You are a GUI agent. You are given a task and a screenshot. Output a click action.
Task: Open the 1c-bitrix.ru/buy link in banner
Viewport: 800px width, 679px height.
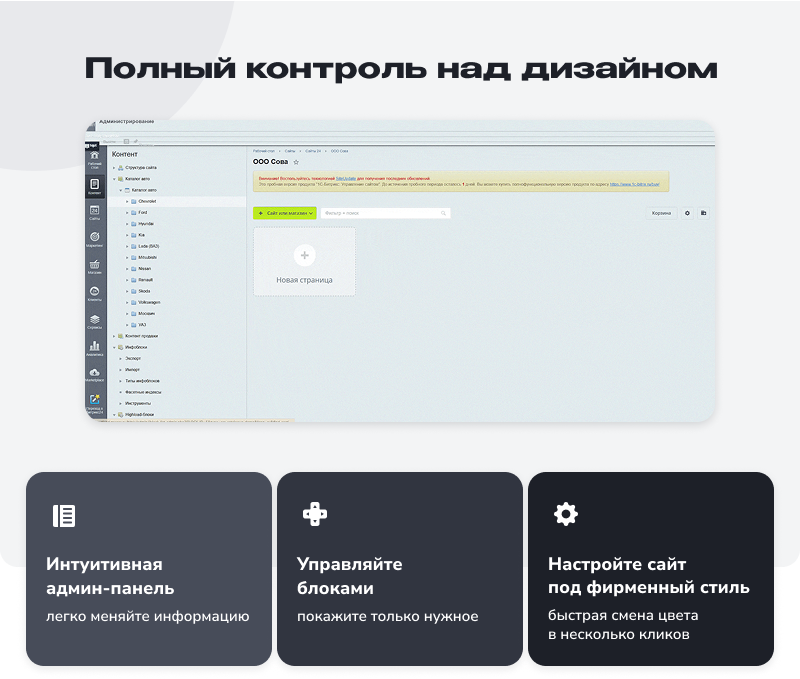(x=635, y=184)
